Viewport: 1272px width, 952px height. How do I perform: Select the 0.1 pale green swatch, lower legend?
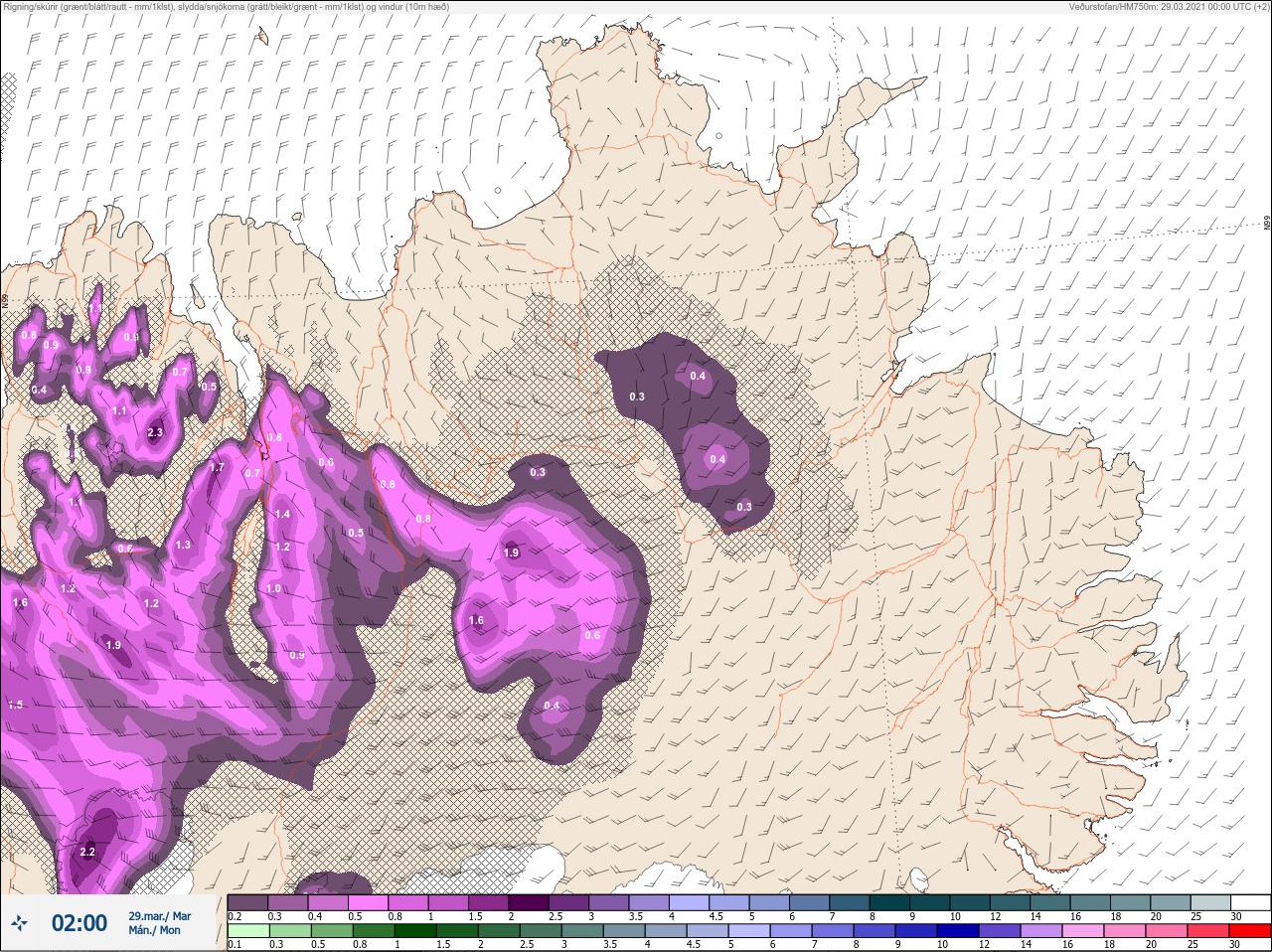pos(247,931)
